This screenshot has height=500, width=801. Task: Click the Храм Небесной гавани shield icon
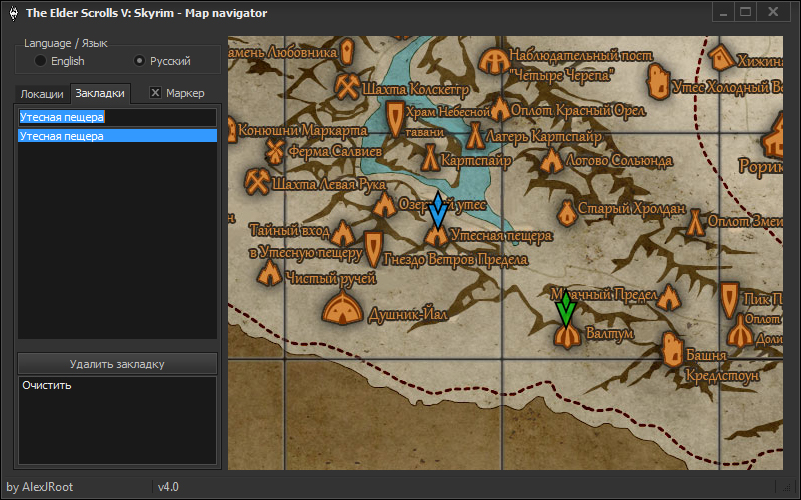tap(394, 119)
